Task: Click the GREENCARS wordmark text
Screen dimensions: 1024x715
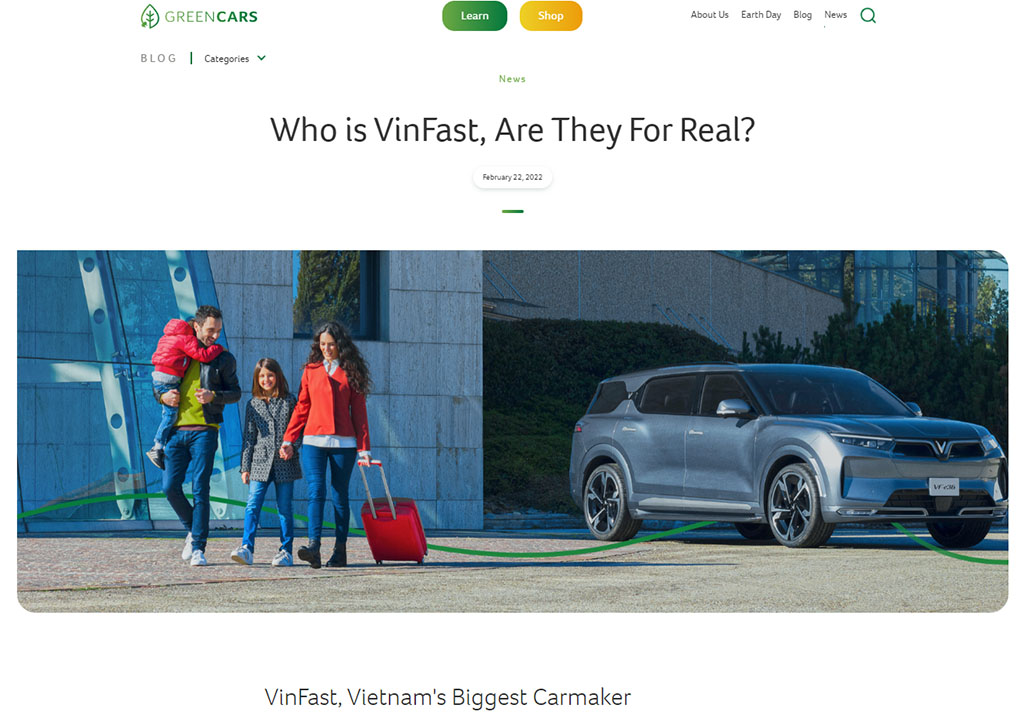Action: tap(211, 17)
